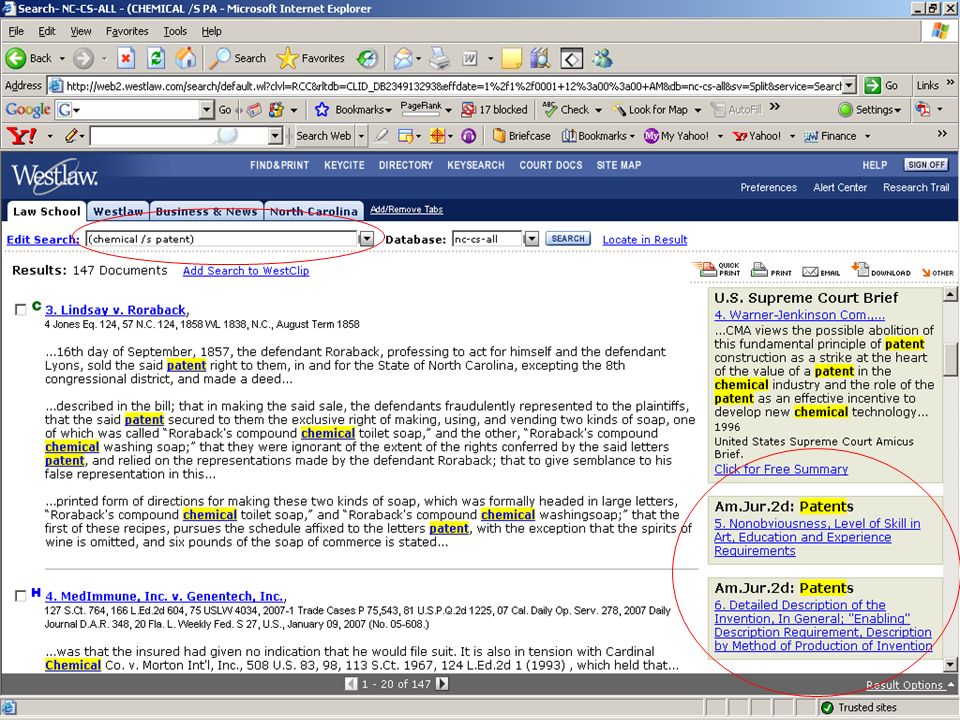This screenshot has width=960, height=720.
Task: Click the green Go arrow beside address bar
Action: tap(872, 86)
